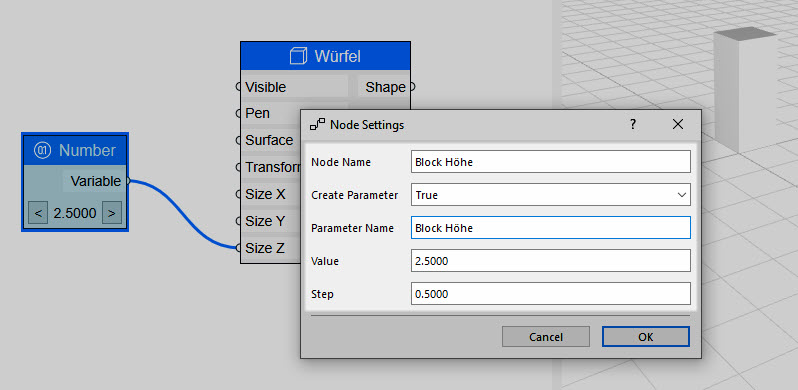Cancel the Node Settings dialog
798x390 pixels.
coord(546,337)
